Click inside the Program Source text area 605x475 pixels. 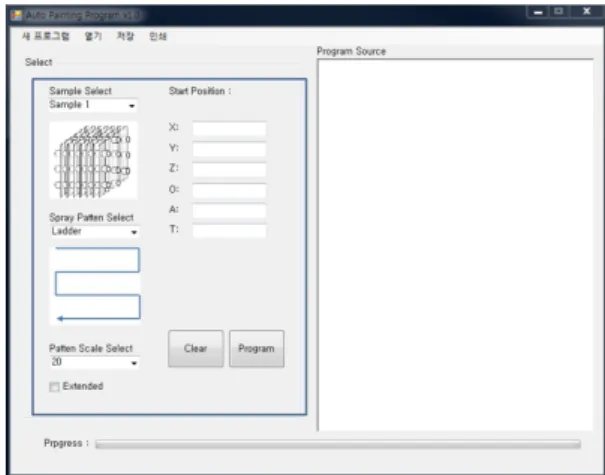point(455,245)
